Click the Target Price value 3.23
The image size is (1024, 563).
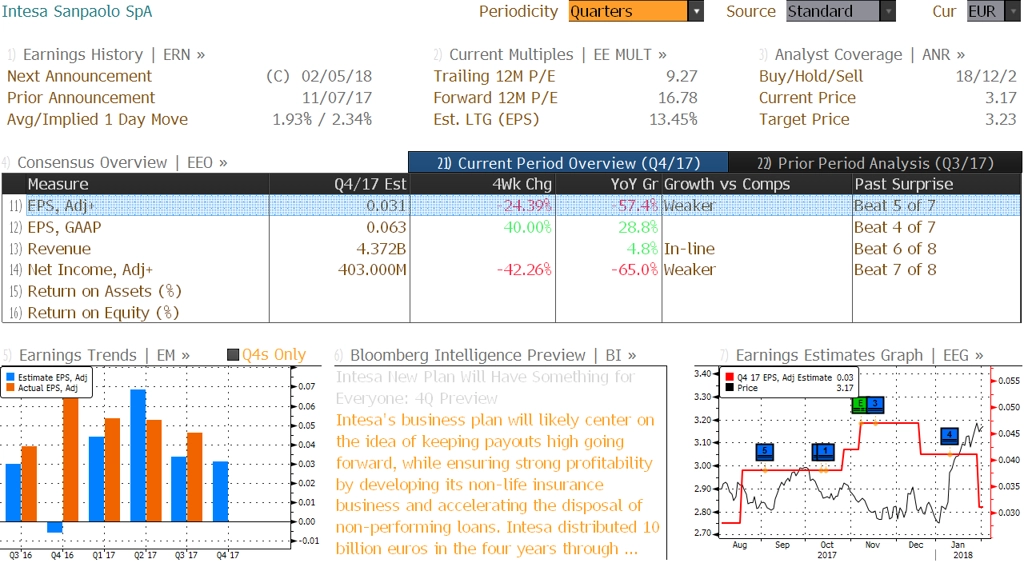tap(1000, 119)
